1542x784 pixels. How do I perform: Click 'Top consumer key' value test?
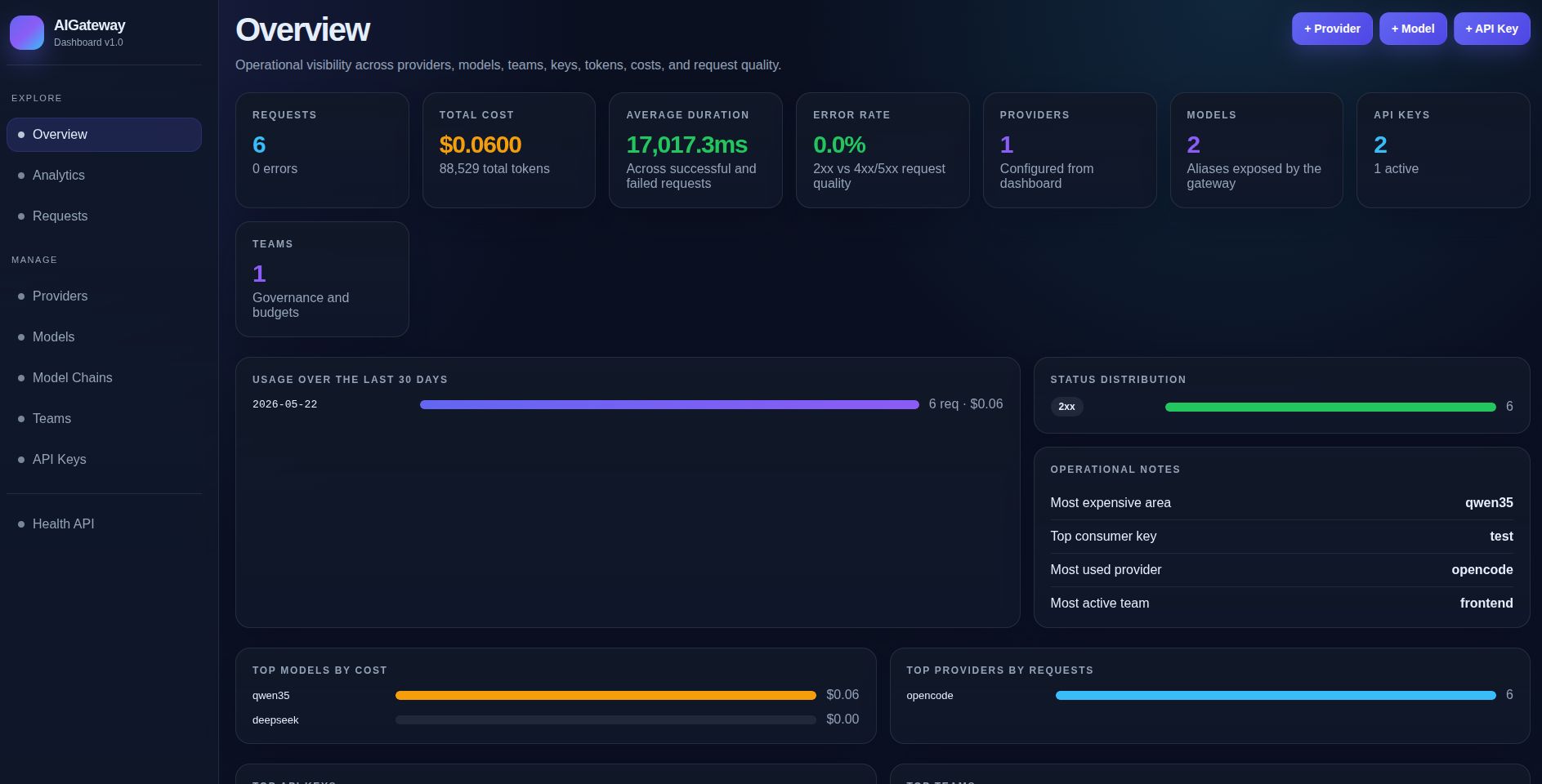(x=1501, y=537)
